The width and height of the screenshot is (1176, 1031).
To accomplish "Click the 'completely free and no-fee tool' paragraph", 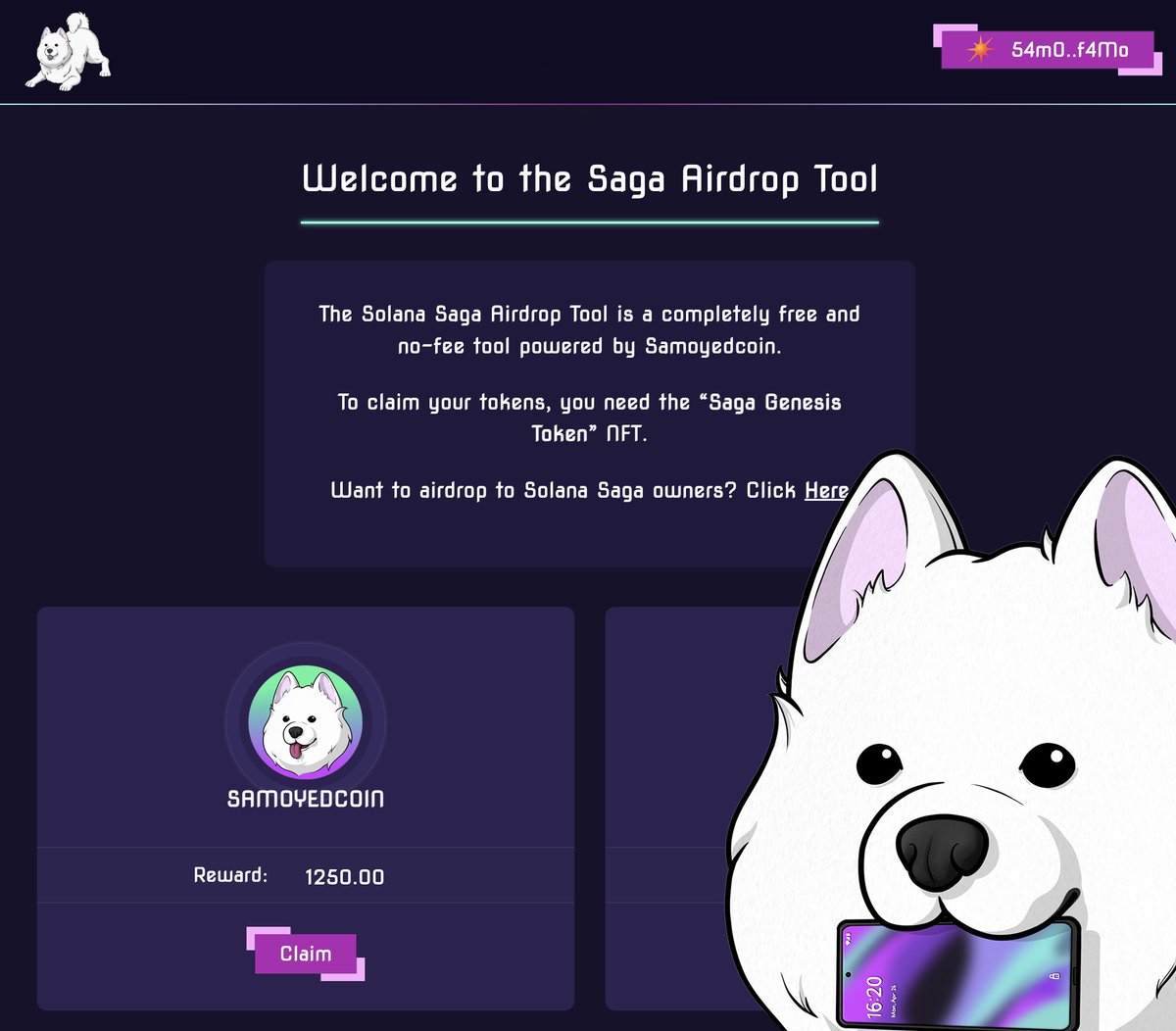I will tap(589, 330).
